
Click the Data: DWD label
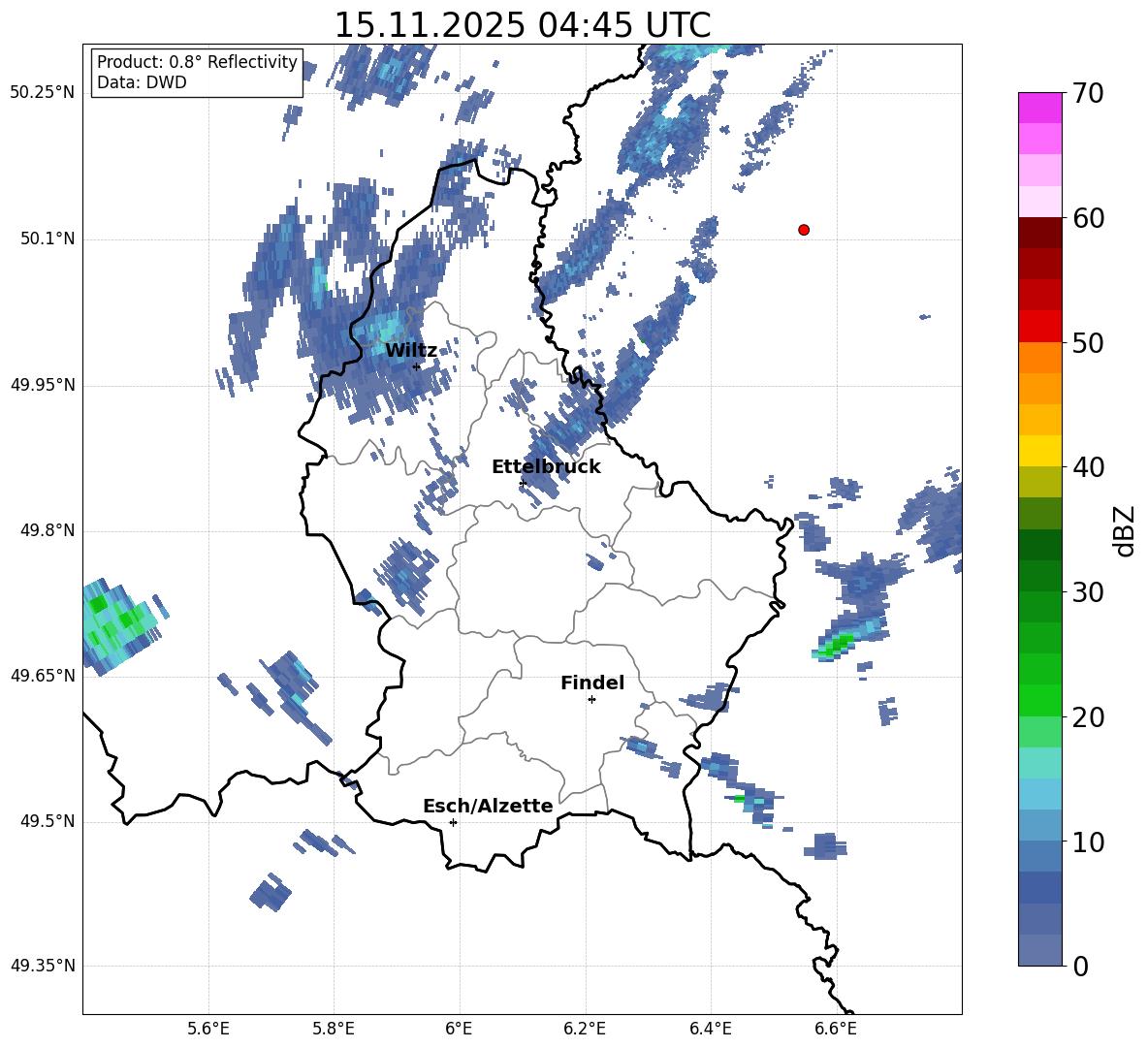click(x=142, y=82)
